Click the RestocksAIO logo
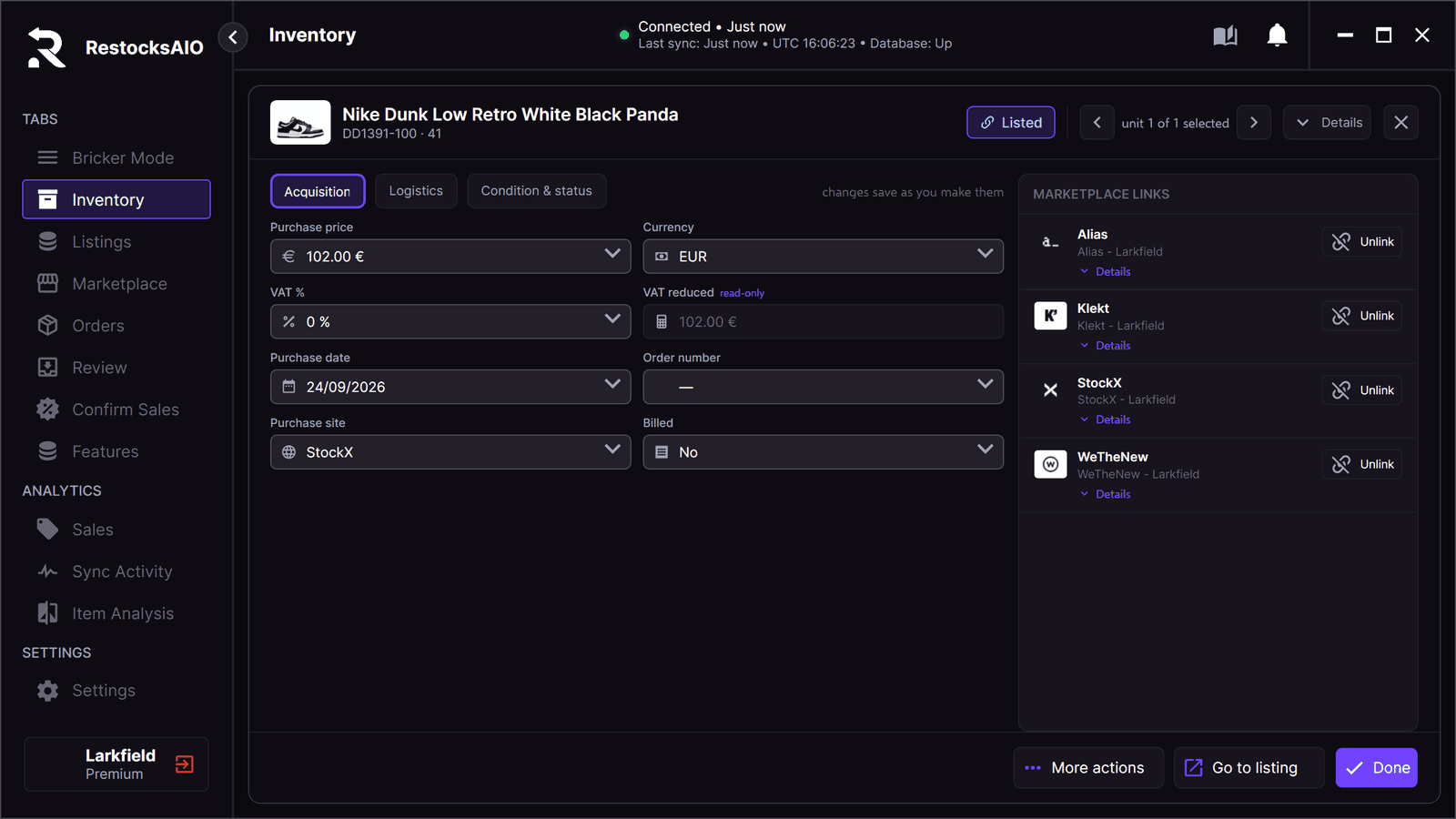Screen dimensions: 1456x819 pos(46,47)
